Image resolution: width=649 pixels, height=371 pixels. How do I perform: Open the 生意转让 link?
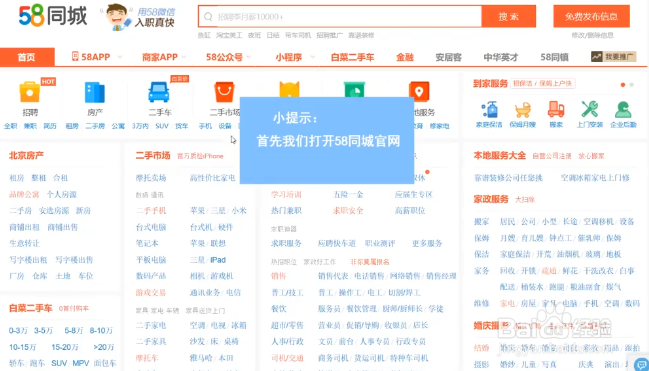24,243
